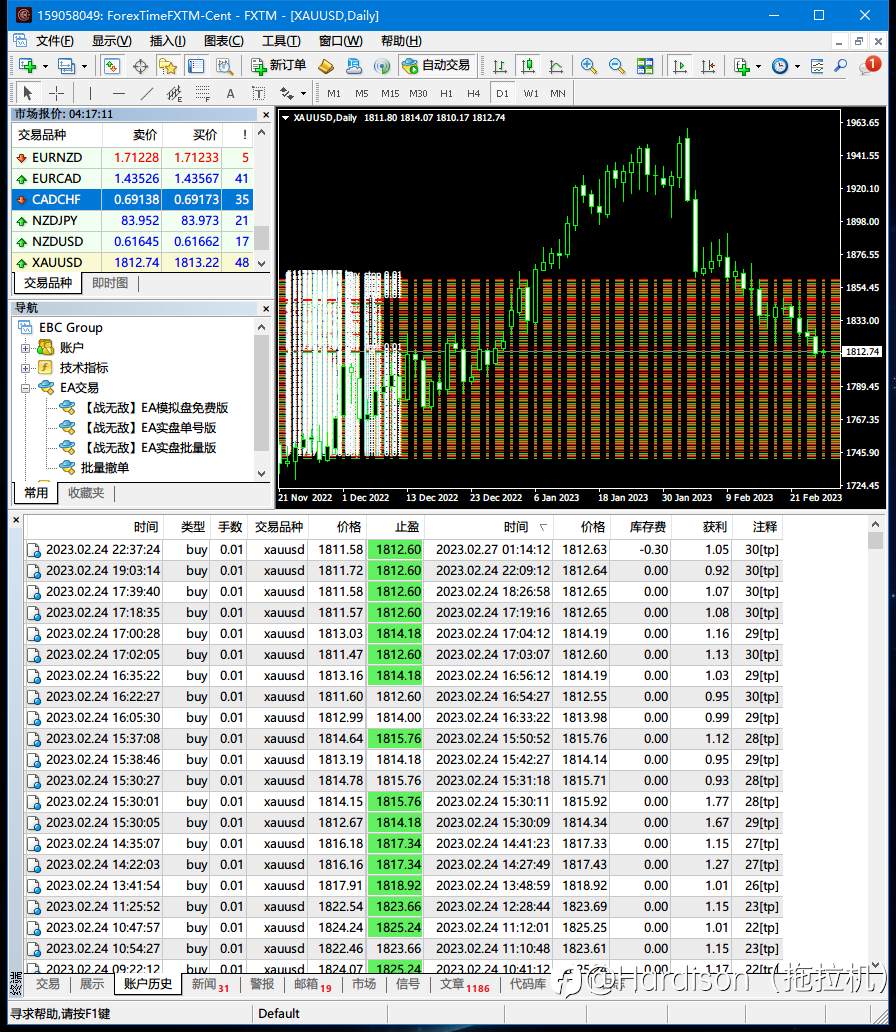Viewport: 896px width, 1032px height.
Task: Toggle AutoTrading (自动交易) on or off
Action: [x=436, y=66]
